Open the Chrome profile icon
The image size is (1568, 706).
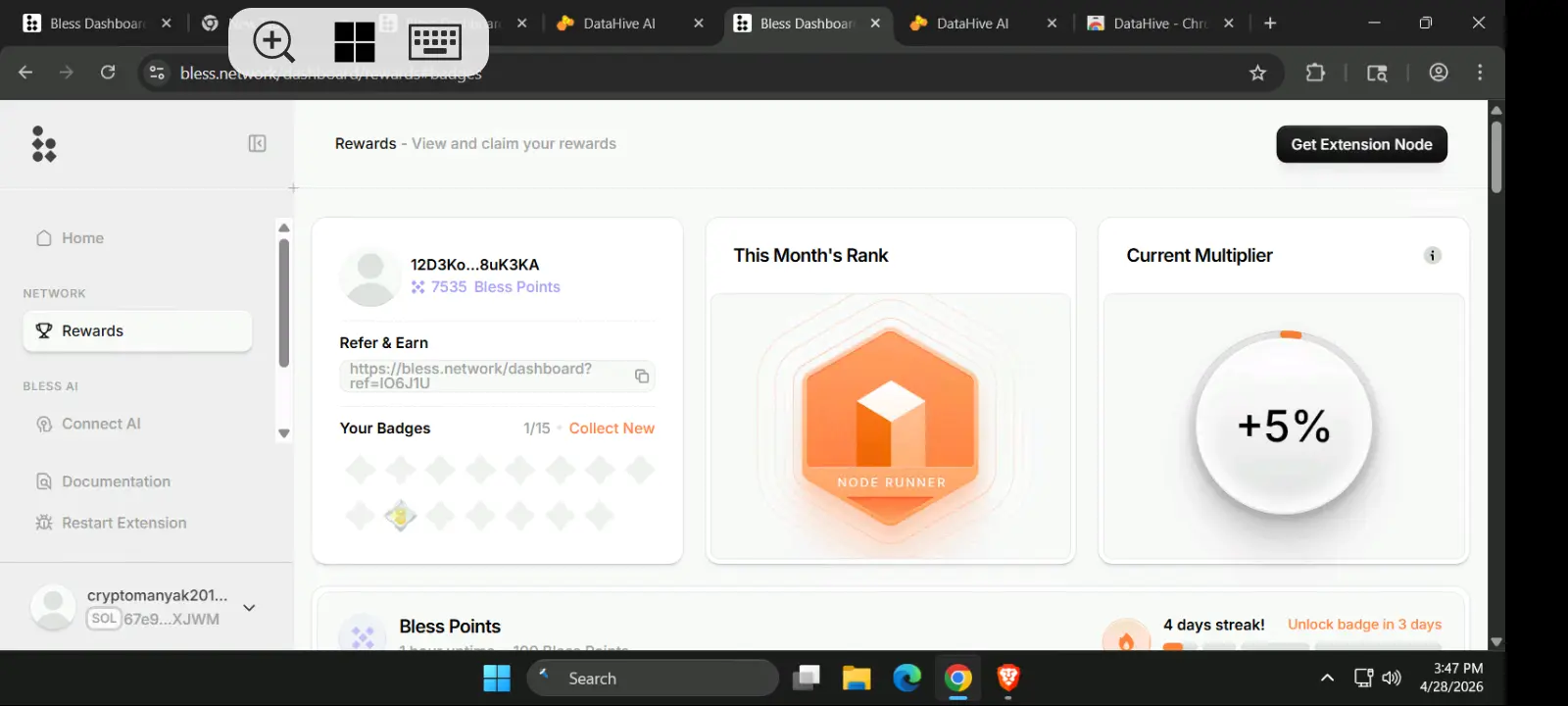[x=1439, y=73]
